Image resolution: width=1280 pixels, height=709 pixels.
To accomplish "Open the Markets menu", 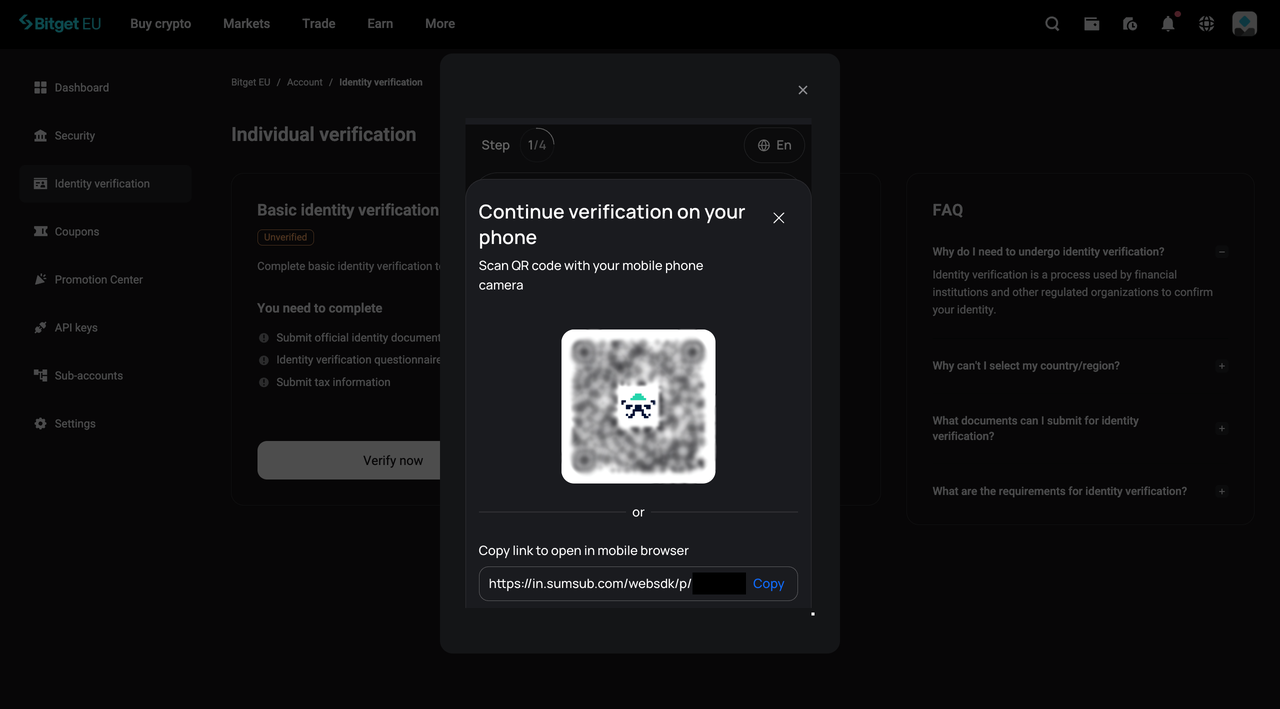I will coord(246,24).
